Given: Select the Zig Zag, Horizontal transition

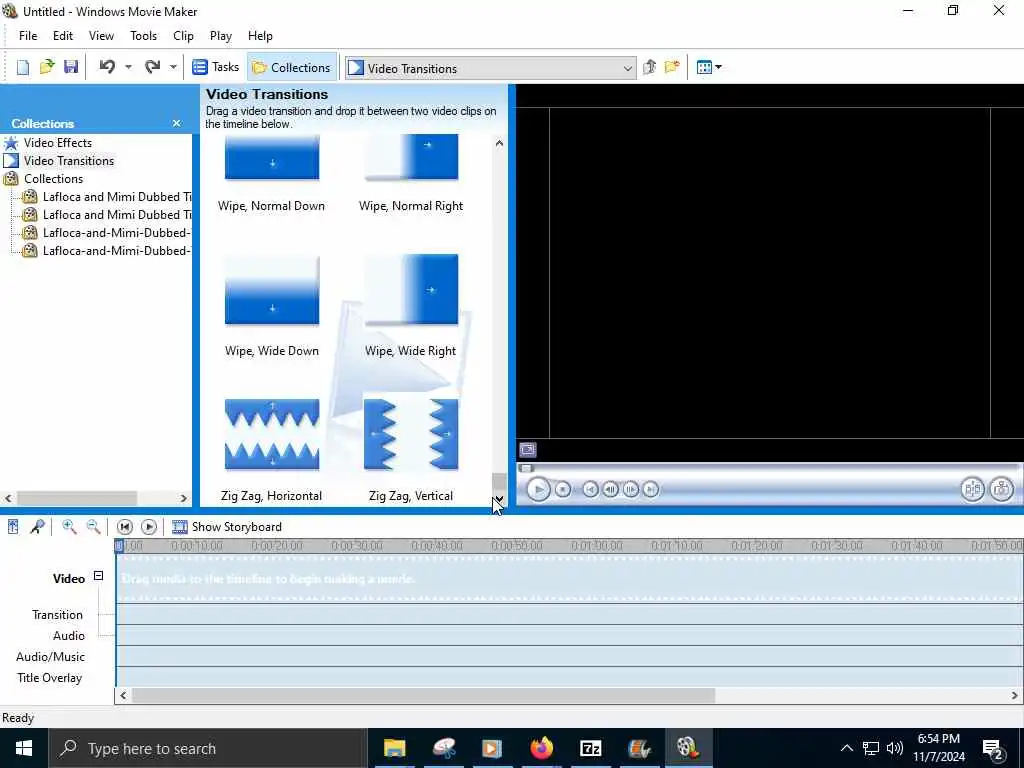Looking at the screenshot, I should coord(272,451).
